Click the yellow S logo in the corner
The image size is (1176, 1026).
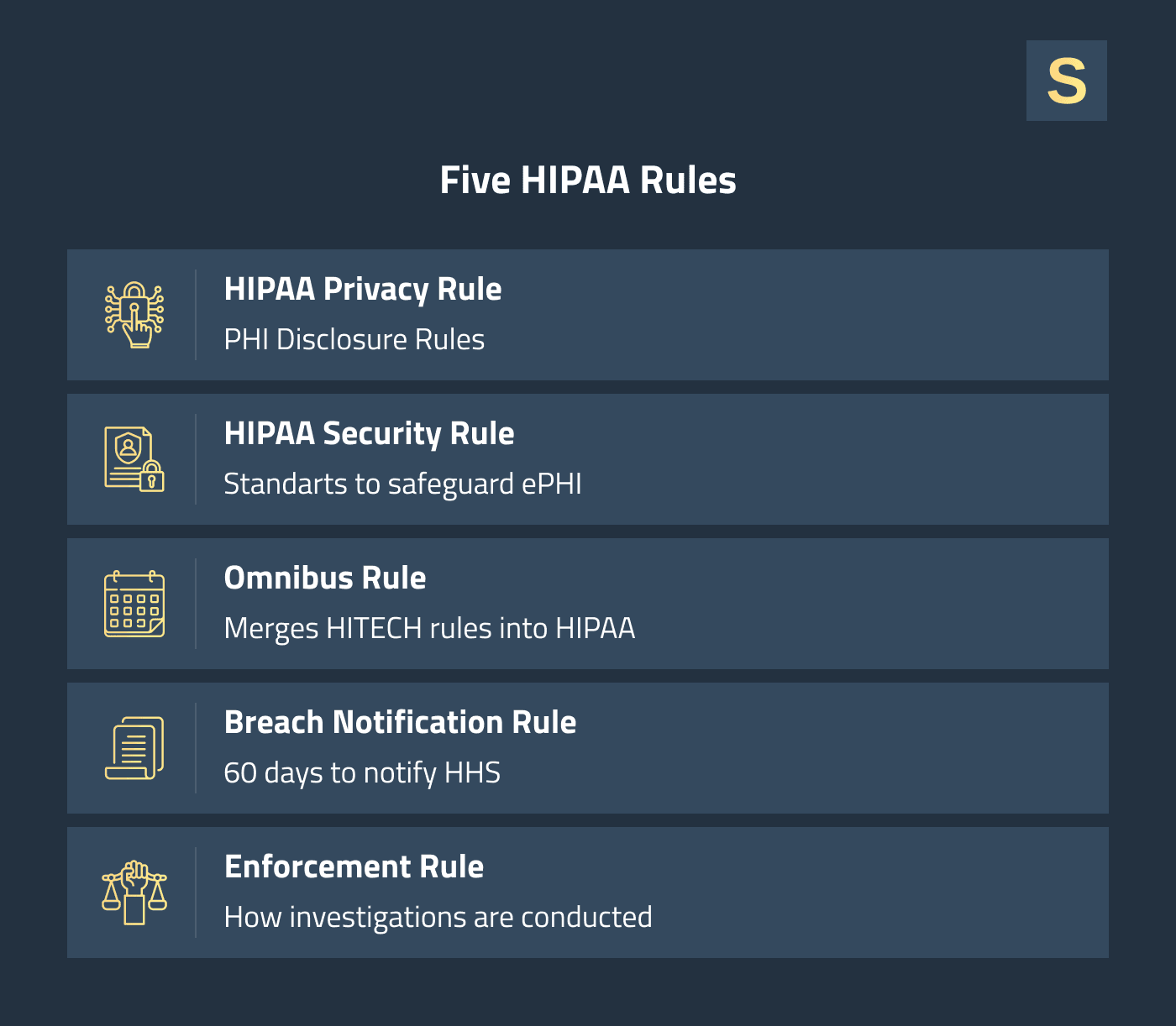pyautogui.click(x=1066, y=80)
